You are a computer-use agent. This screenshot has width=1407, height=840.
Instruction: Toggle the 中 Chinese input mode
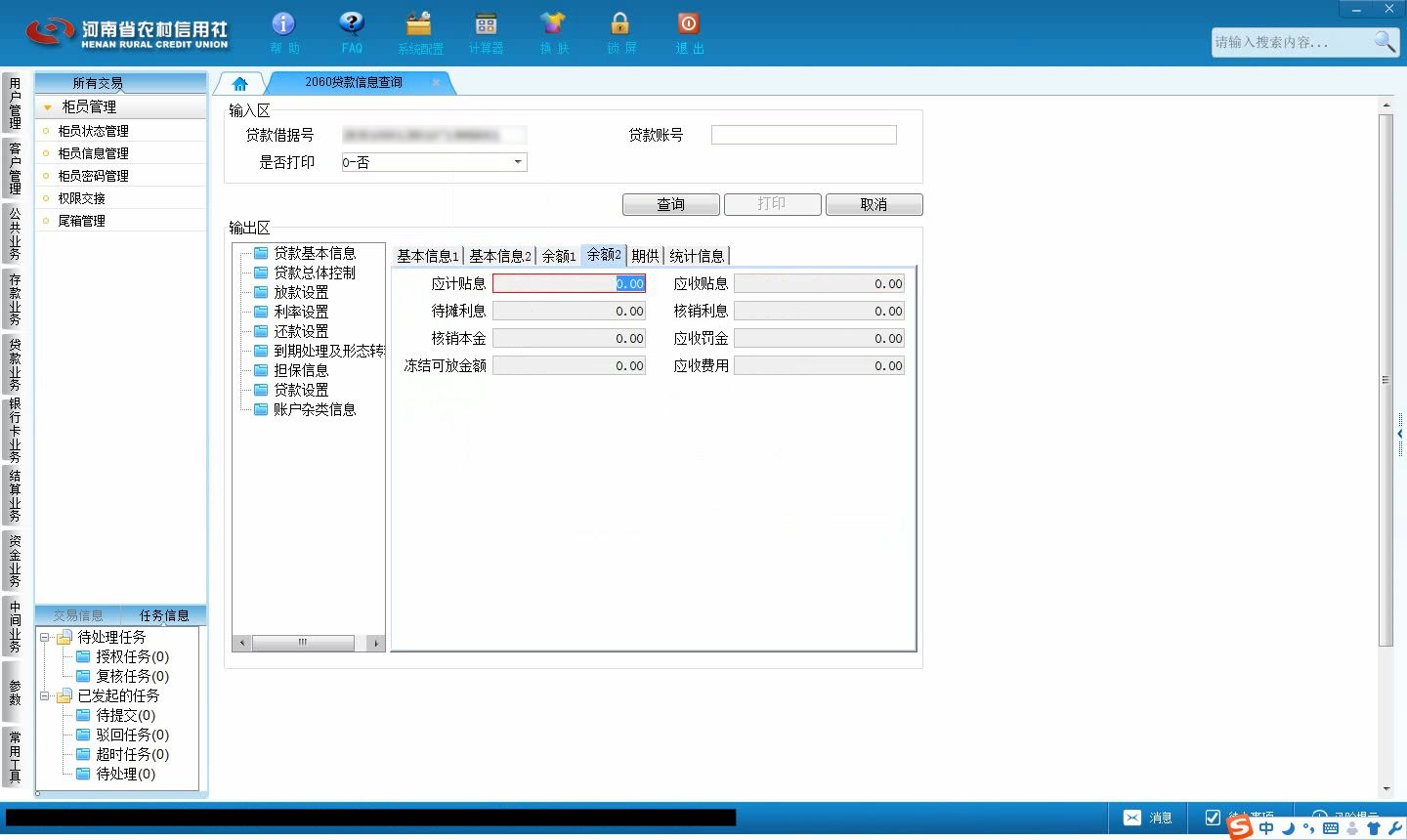(1266, 827)
